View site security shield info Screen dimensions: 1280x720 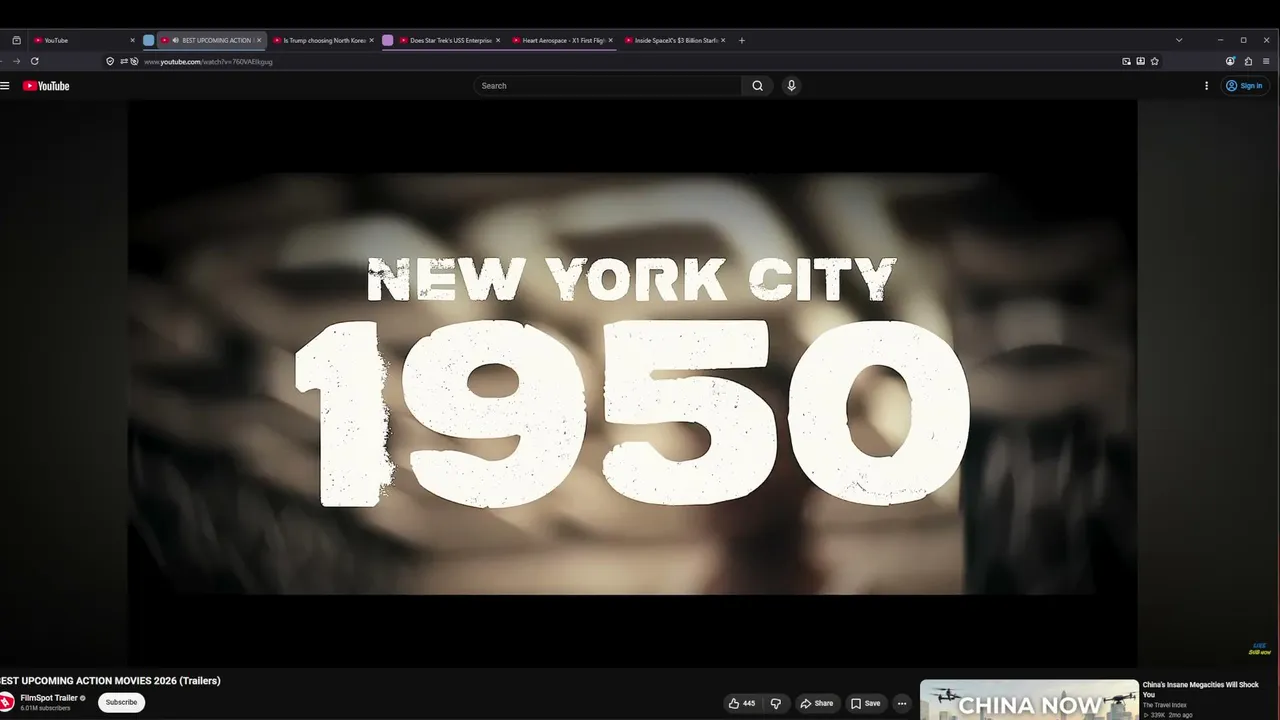(x=110, y=61)
